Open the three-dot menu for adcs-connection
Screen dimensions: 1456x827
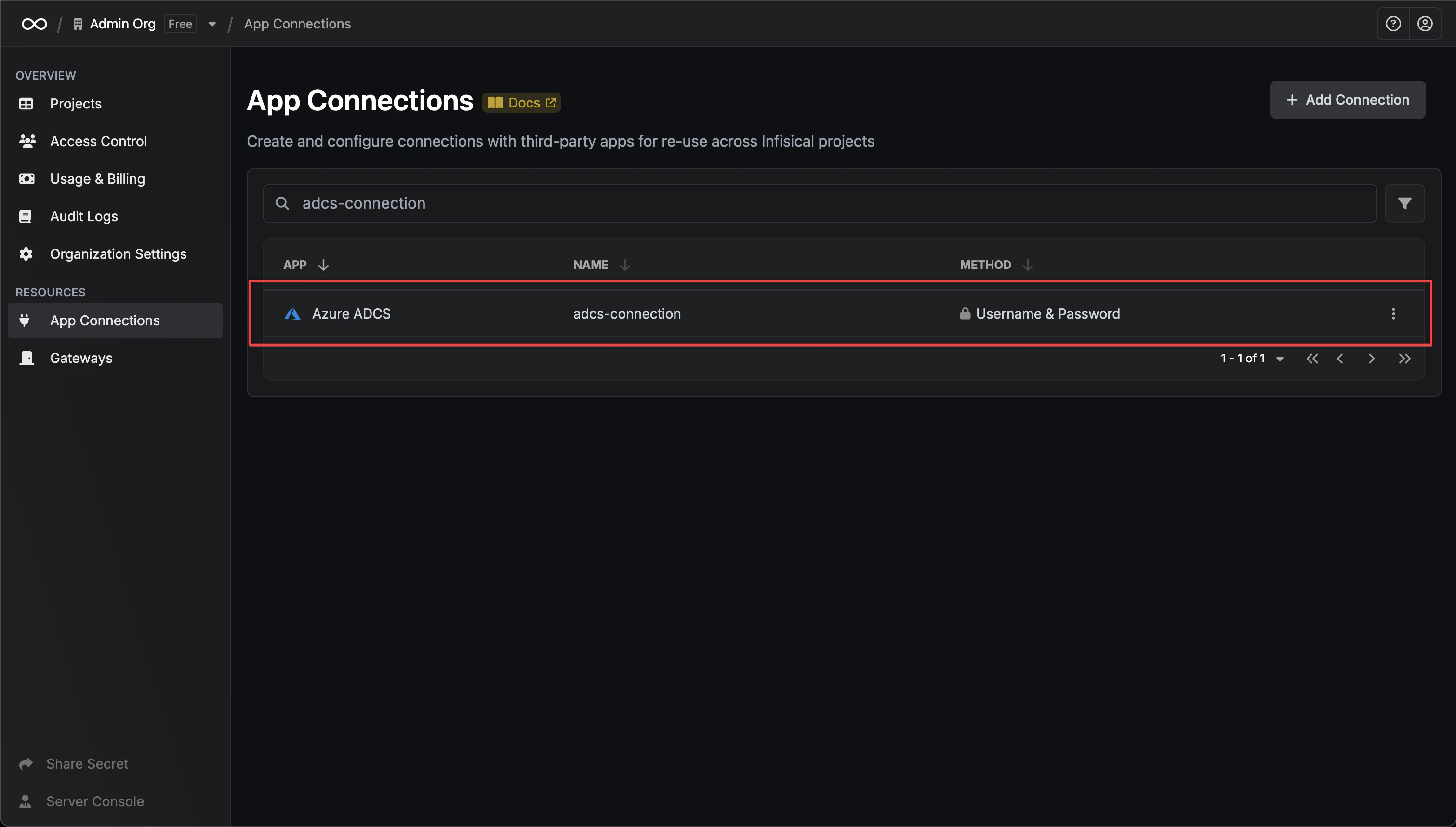pos(1393,314)
